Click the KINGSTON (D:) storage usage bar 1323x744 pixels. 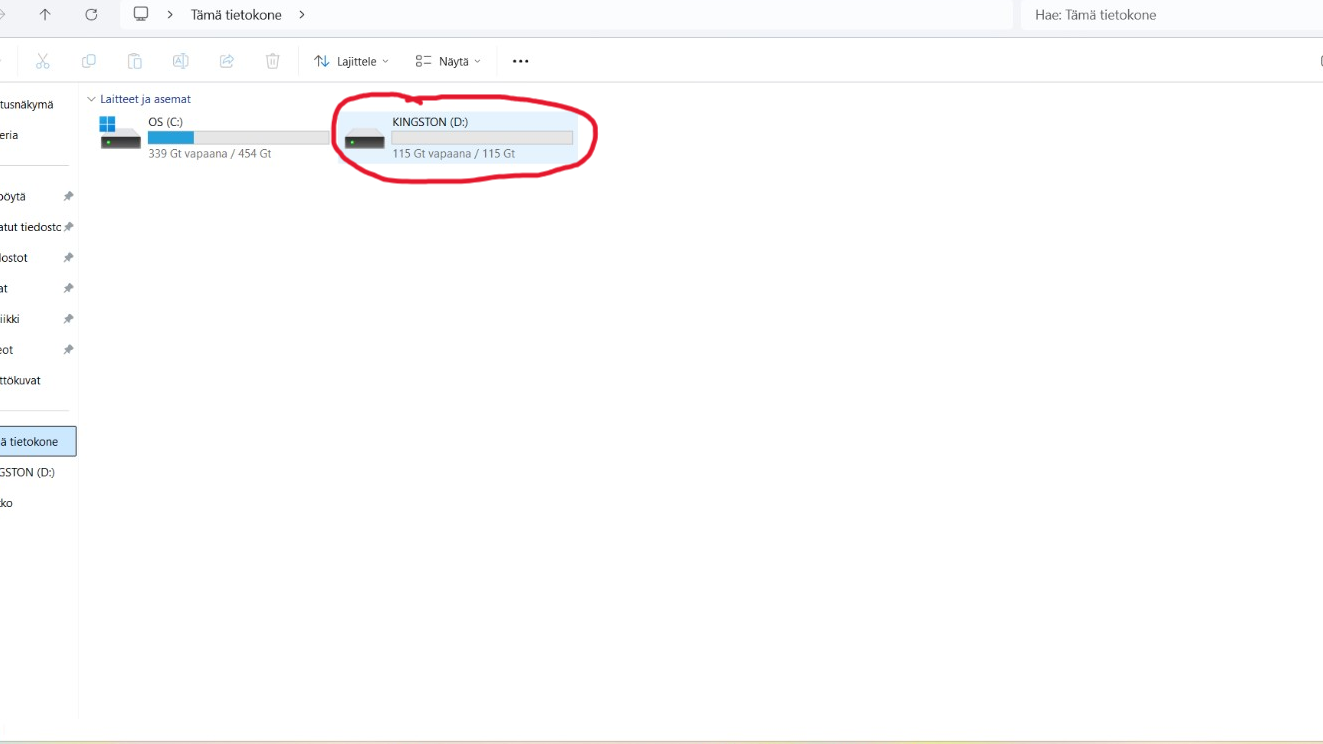tap(482, 138)
